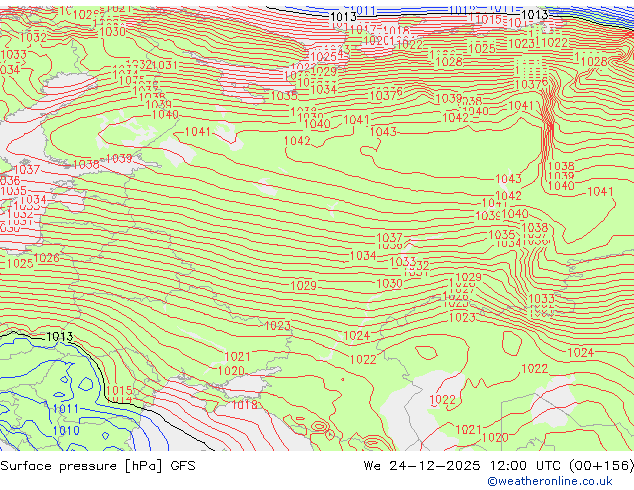Click the blue '1010' isobar label
The width and height of the screenshot is (634, 490).
(x=66, y=431)
